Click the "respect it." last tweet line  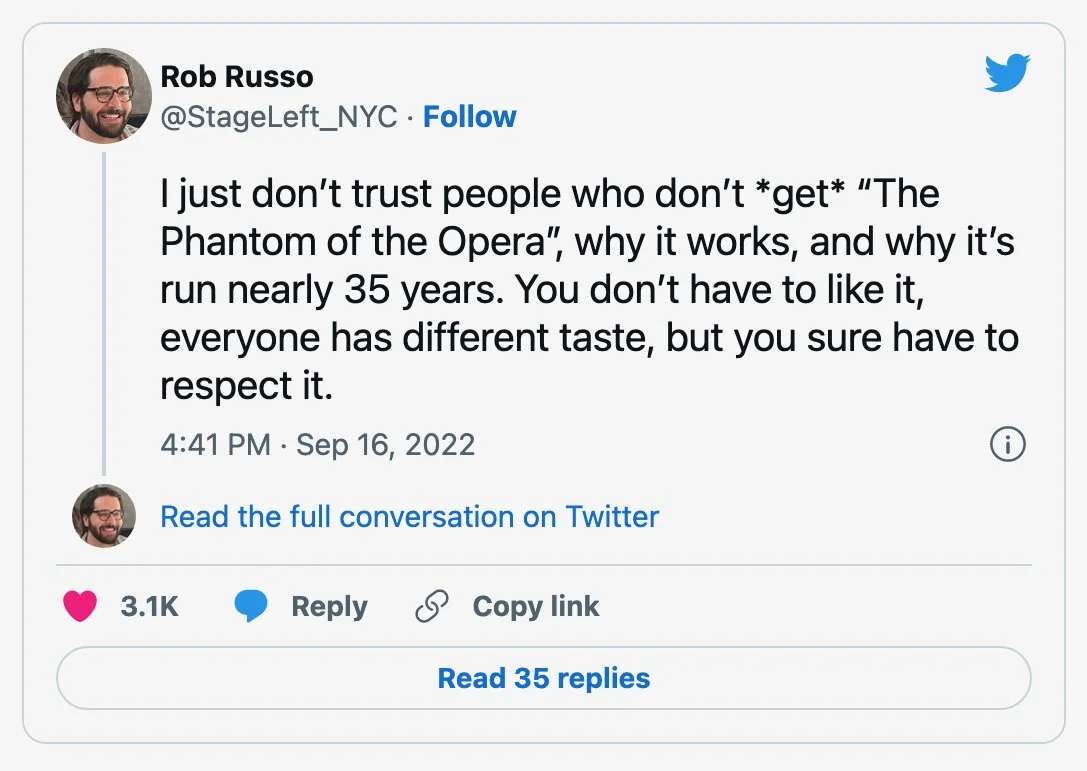click(x=246, y=386)
